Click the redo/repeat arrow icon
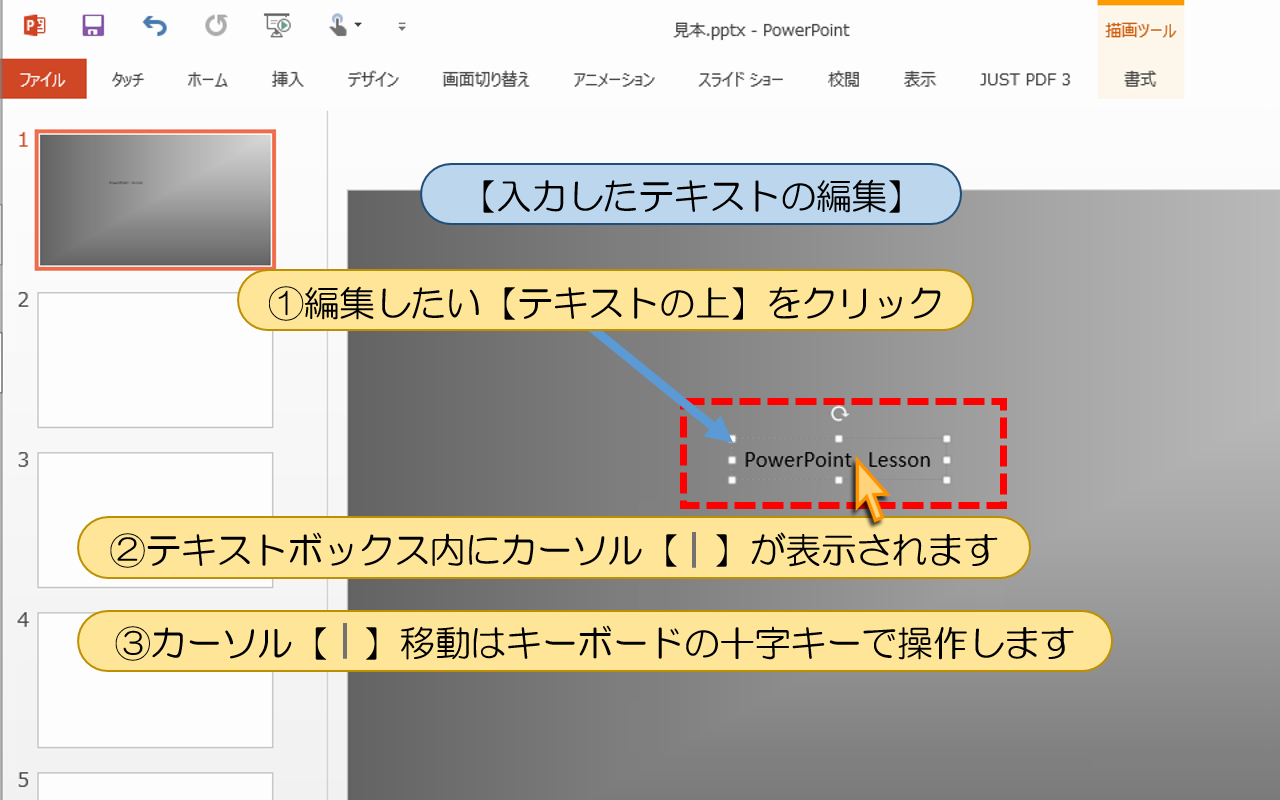 click(x=216, y=26)
